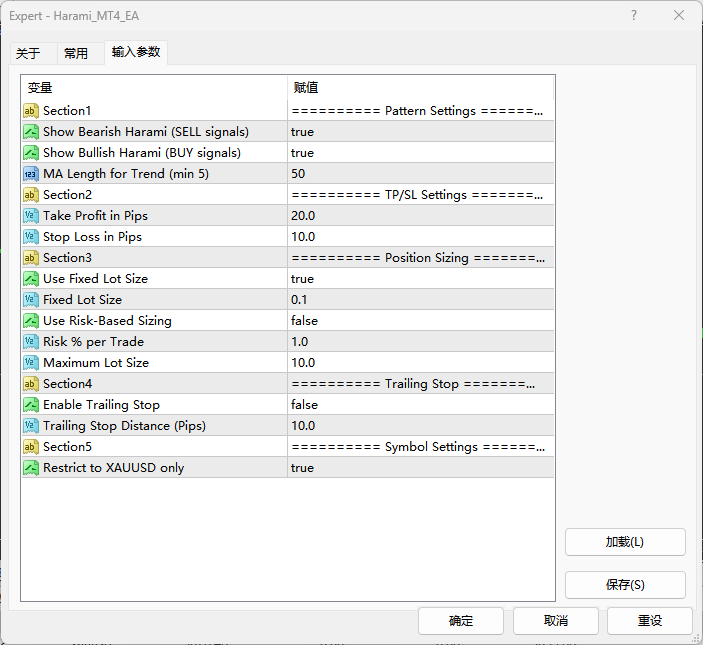Viewport: 703px width, 645px height.
Task: Click the icon beside Enable Trailing Stop
Action: 31,405
